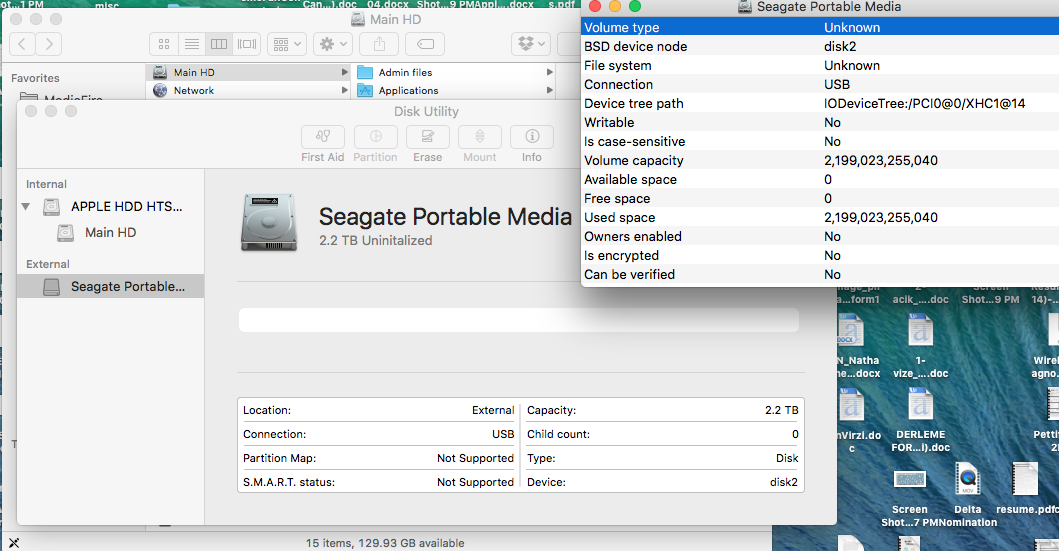Open the Info toolbar button
The image size is (1059, 551).
click(x=532, y=137)
